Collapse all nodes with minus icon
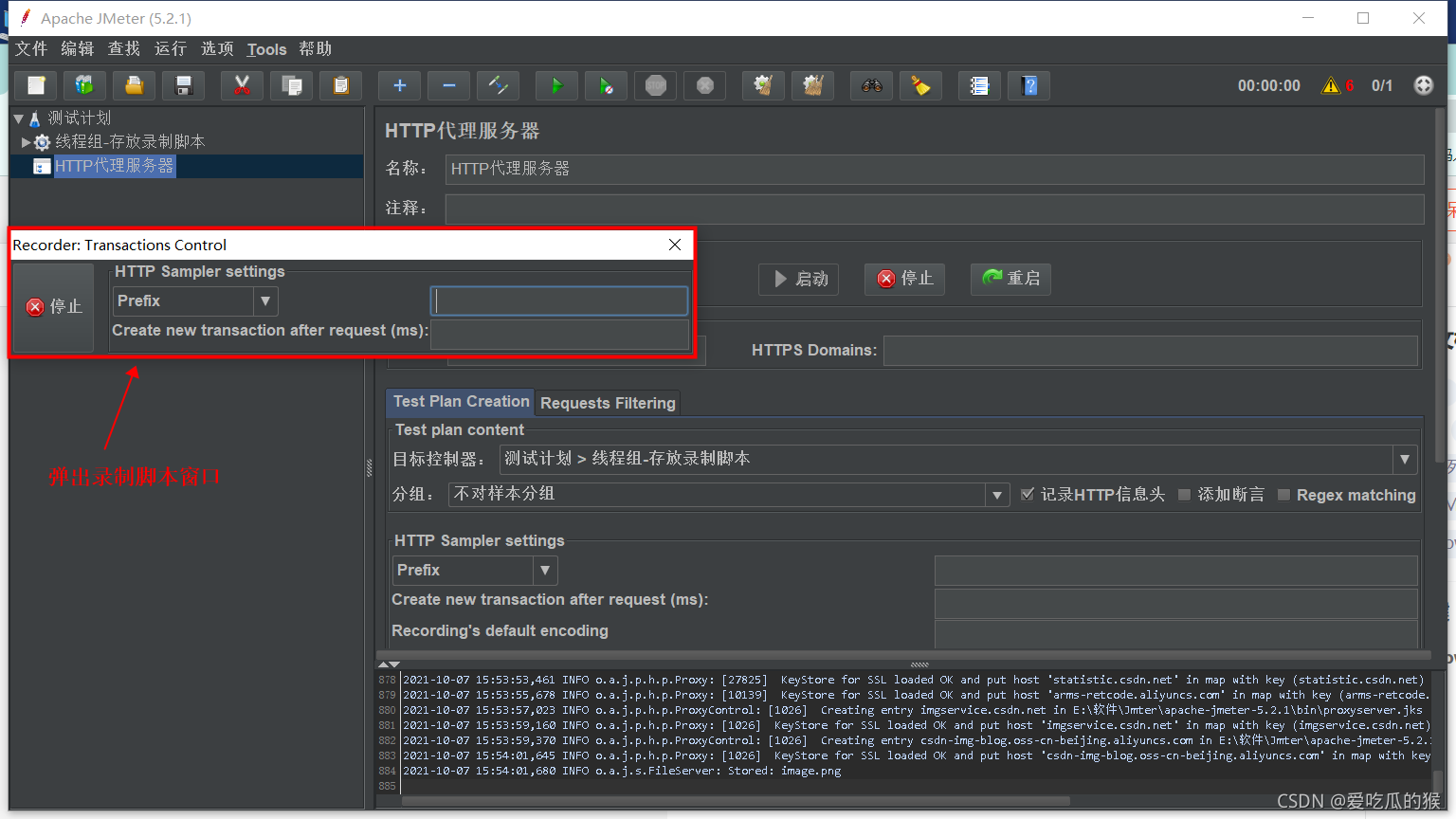The height and width of the screenshot is (819, 1456). (x=449, y=85)
